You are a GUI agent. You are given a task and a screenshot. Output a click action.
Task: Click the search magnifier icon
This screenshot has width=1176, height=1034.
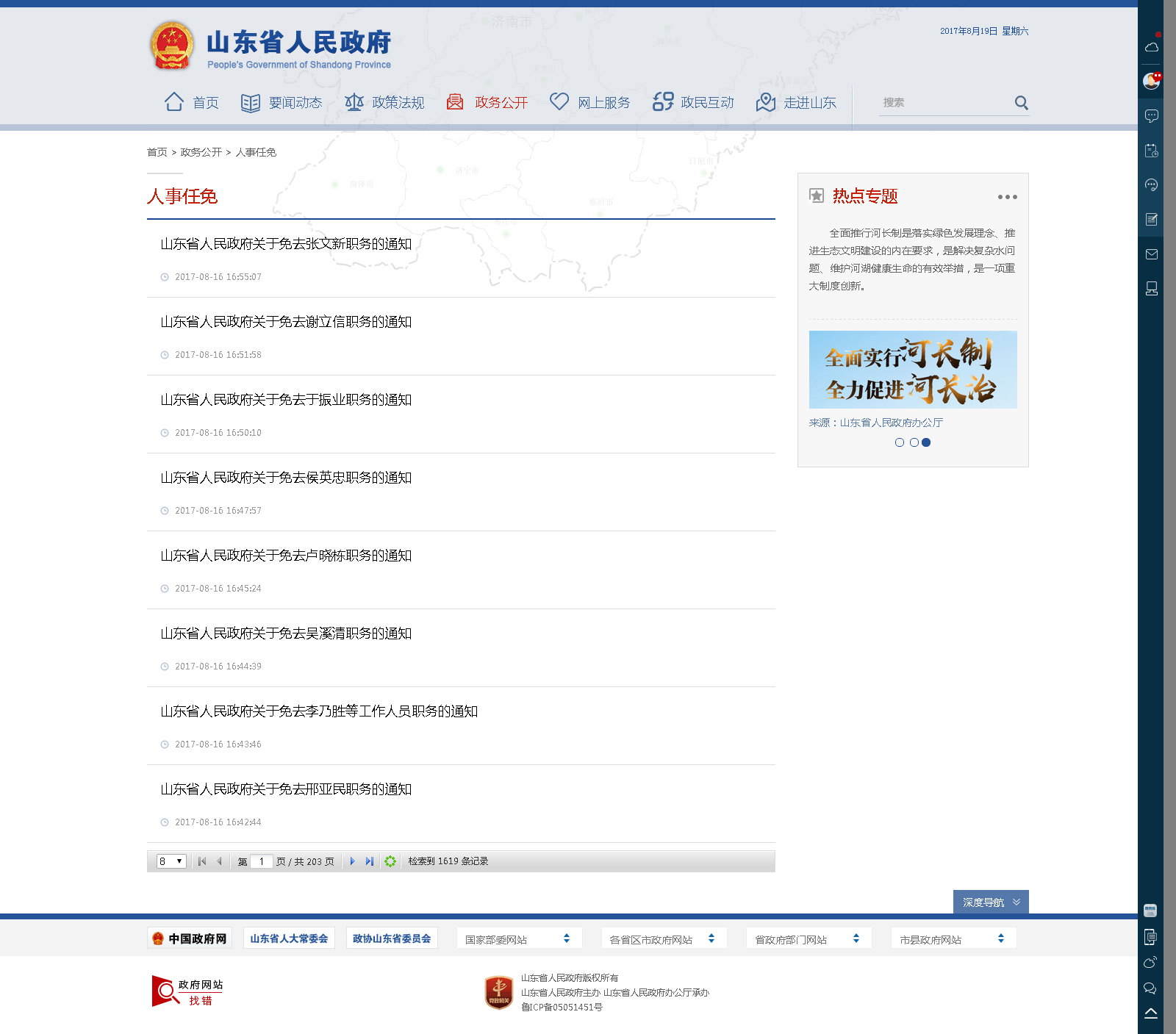click(1021, 103)
